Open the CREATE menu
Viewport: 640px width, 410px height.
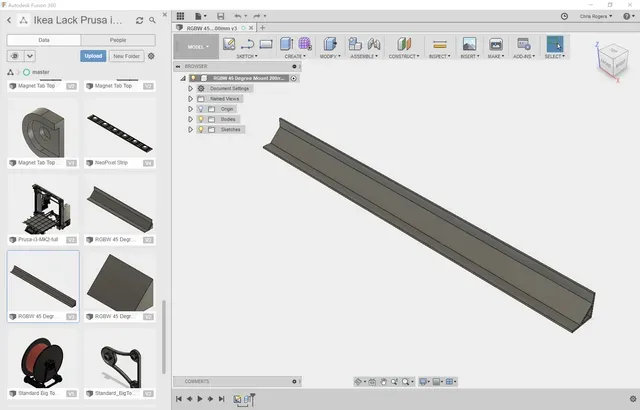[295, 56]
